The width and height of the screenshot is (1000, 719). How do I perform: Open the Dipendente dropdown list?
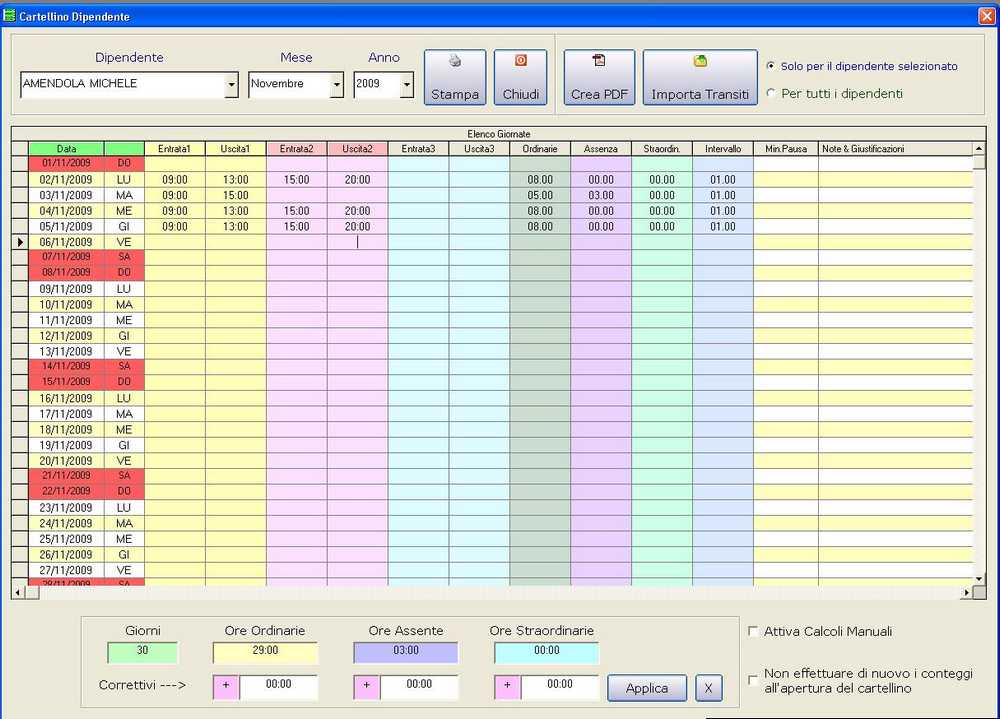231,85
